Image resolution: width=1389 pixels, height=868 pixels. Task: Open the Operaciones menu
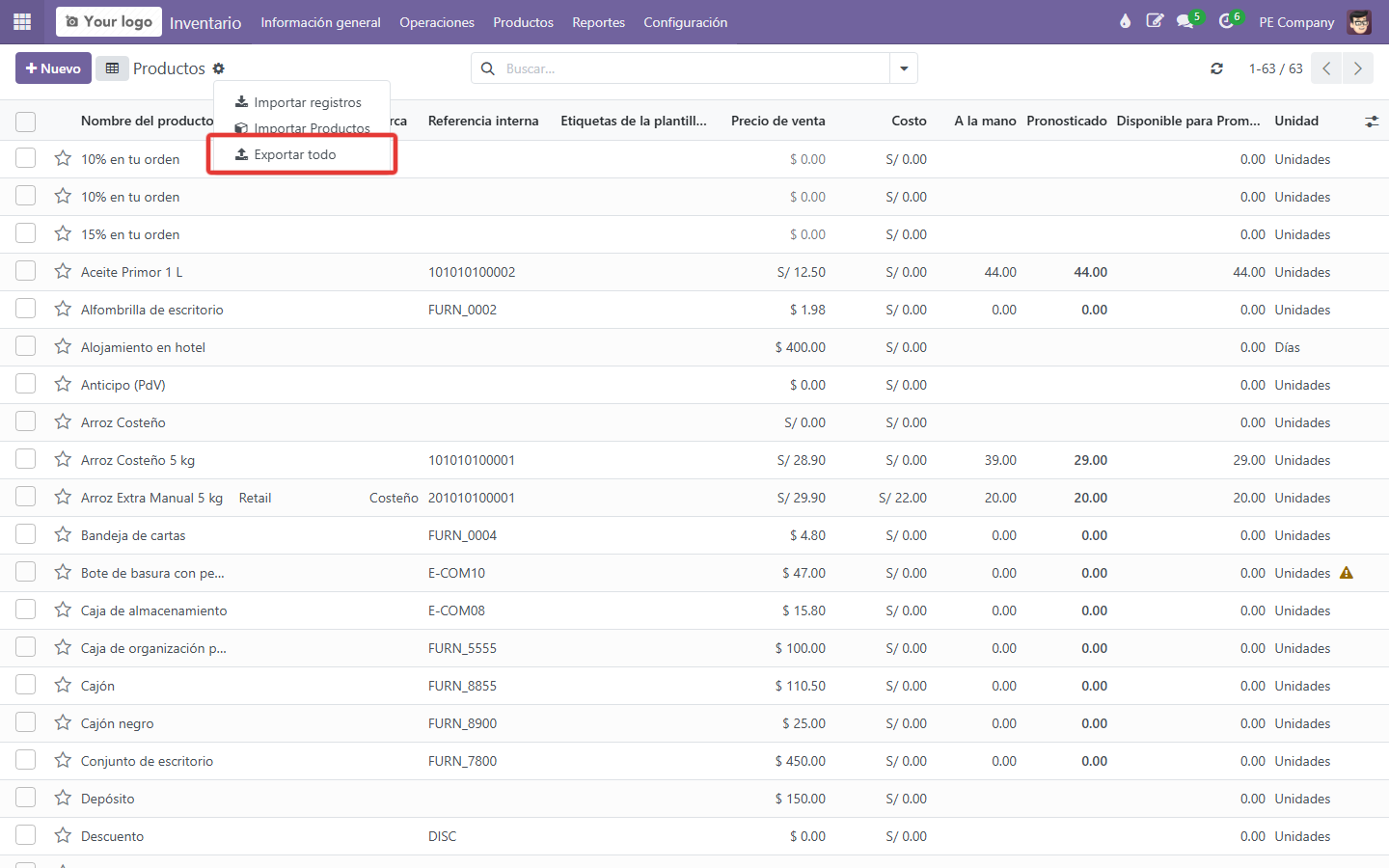[x=437, y=22]
